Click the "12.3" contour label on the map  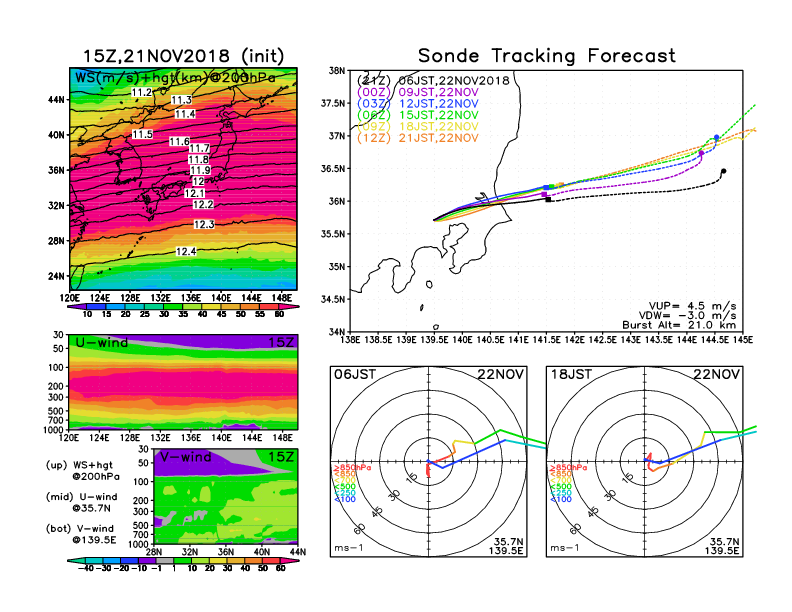pos(204,224)
